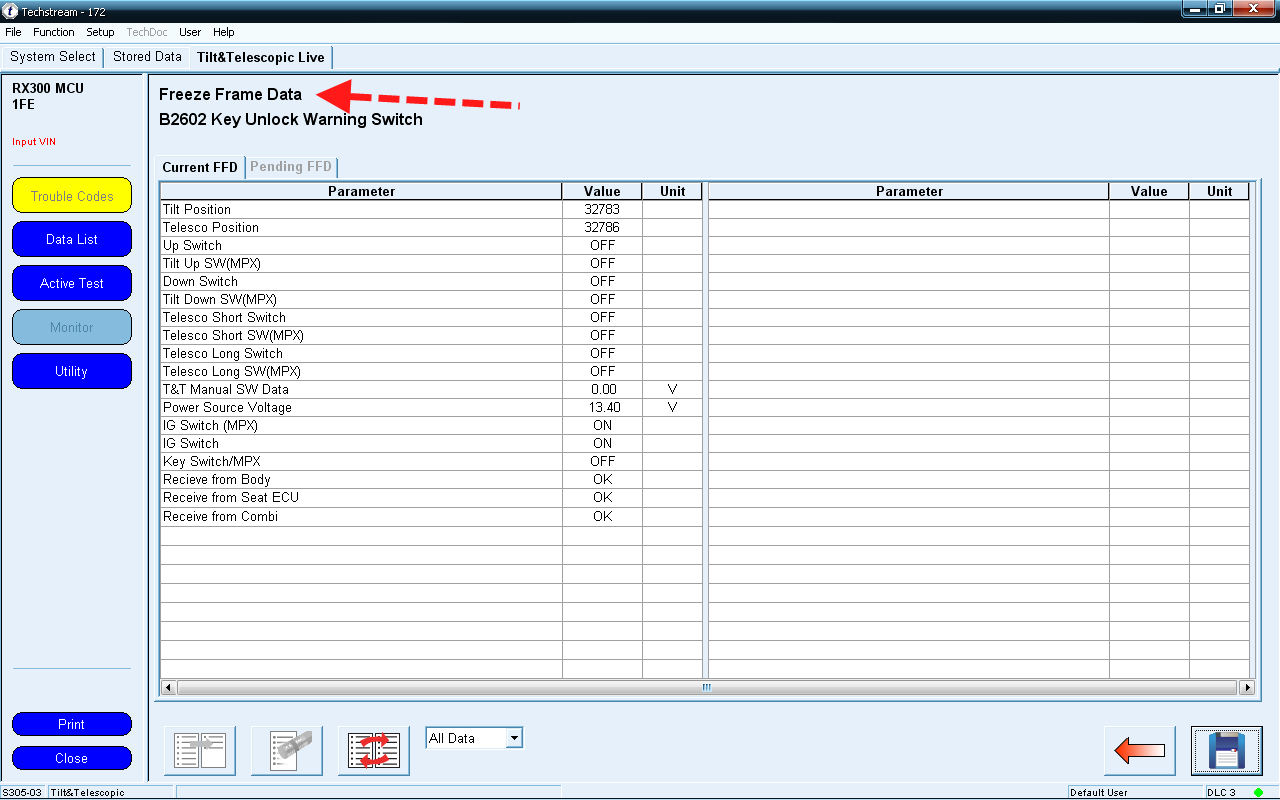
Task: Switch to the Stored Data tab
Action: coord(147,57)
